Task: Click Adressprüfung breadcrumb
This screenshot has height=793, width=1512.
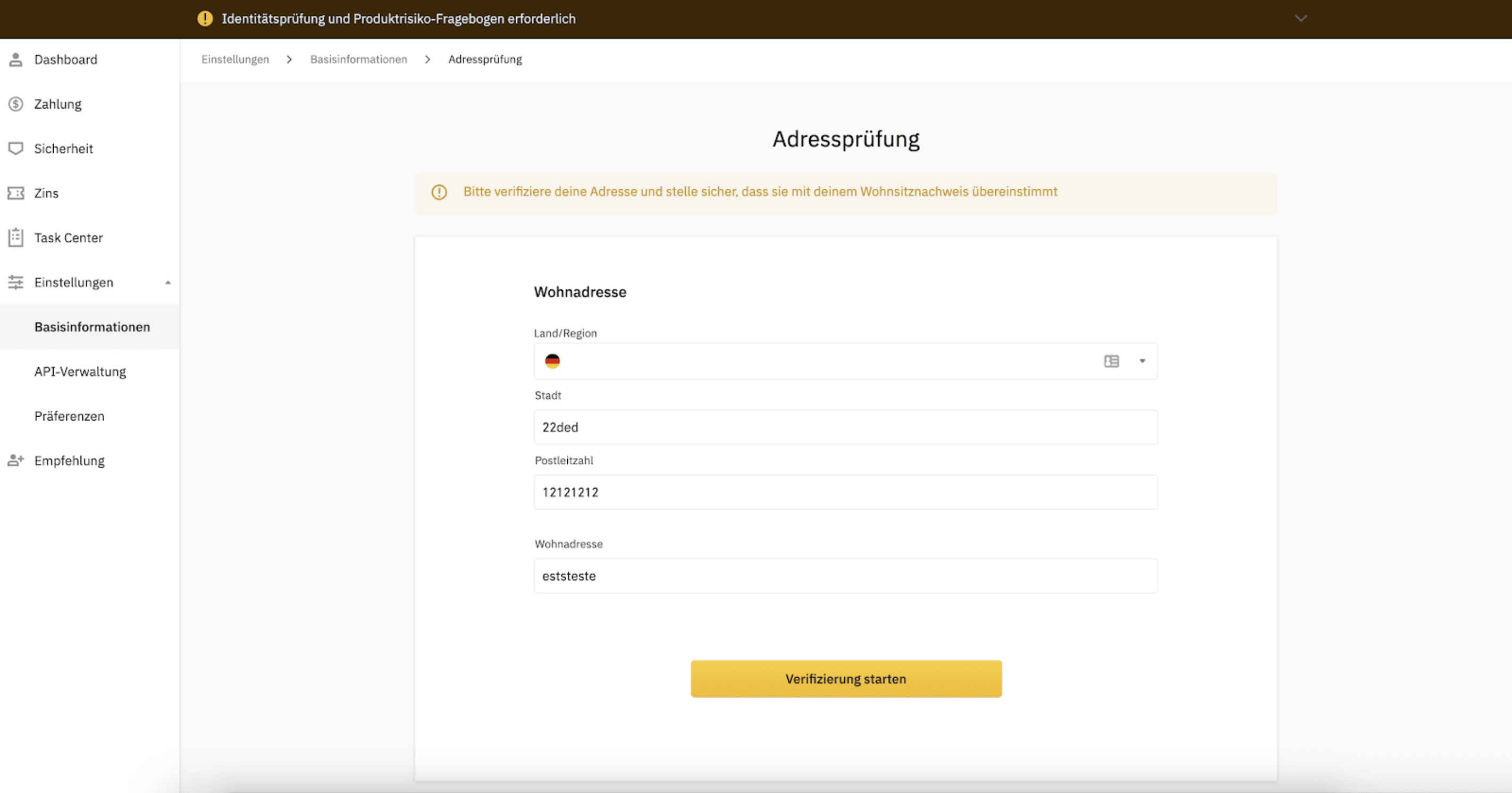Action: coord(485,60)
